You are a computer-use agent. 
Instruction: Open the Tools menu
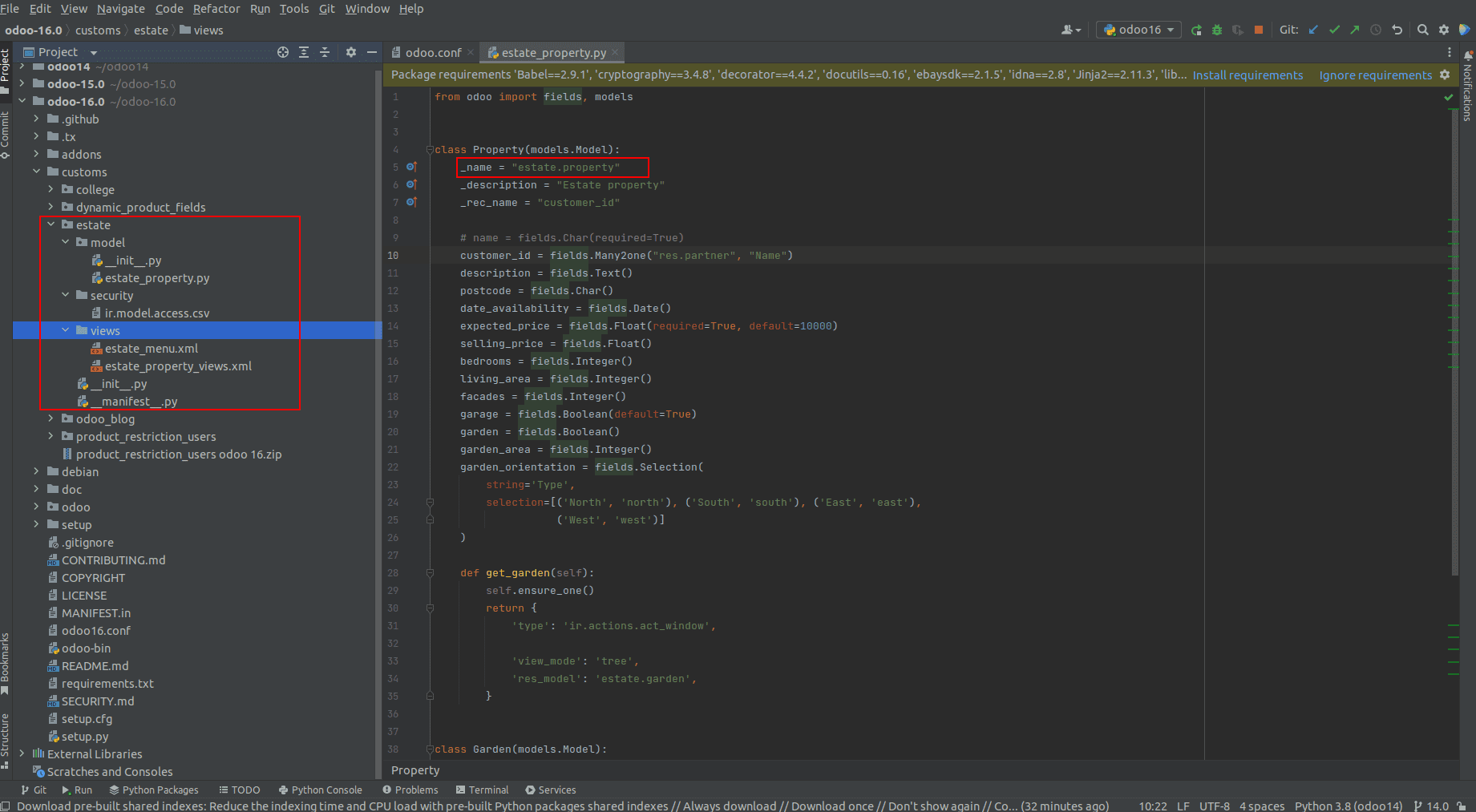[x=294, y=9]
